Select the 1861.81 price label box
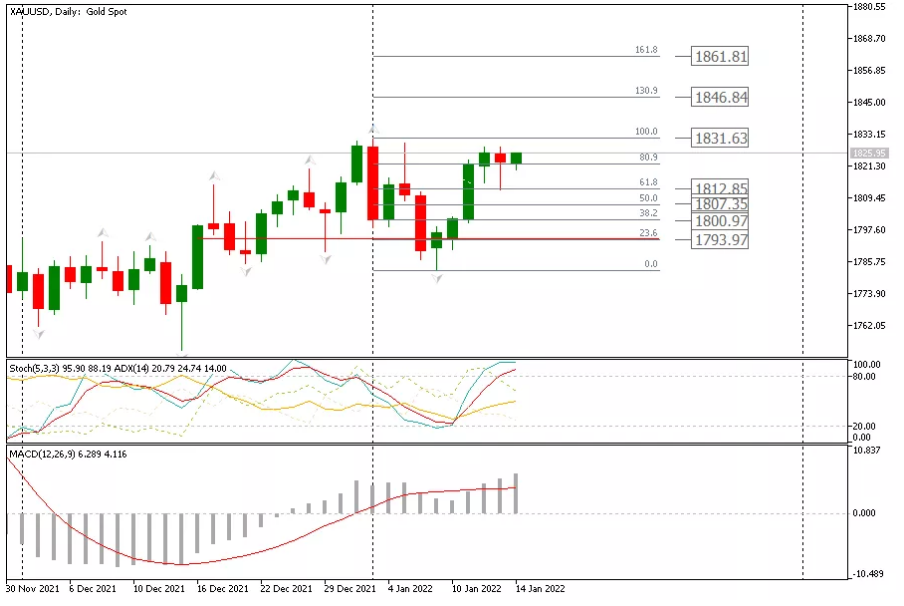This screenshot has height=606, width=904. click(720, 57)
